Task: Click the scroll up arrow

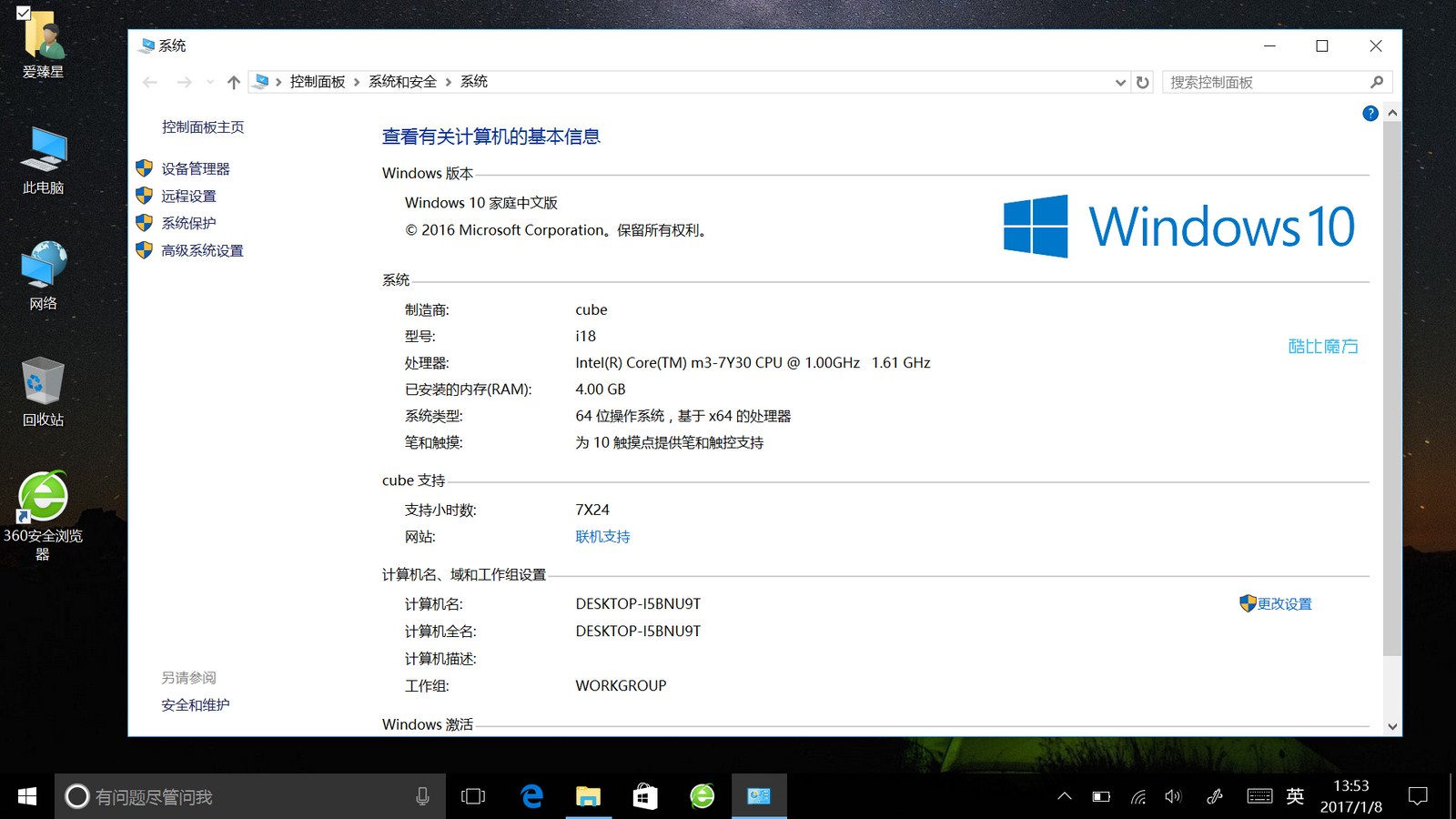Action: tap(1392, 114)
